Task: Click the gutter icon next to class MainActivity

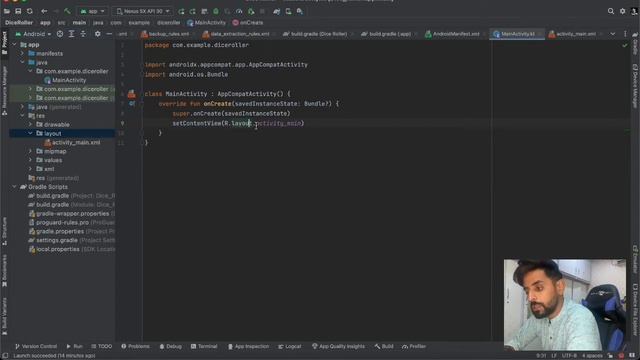Action: [x=131, y=94]
